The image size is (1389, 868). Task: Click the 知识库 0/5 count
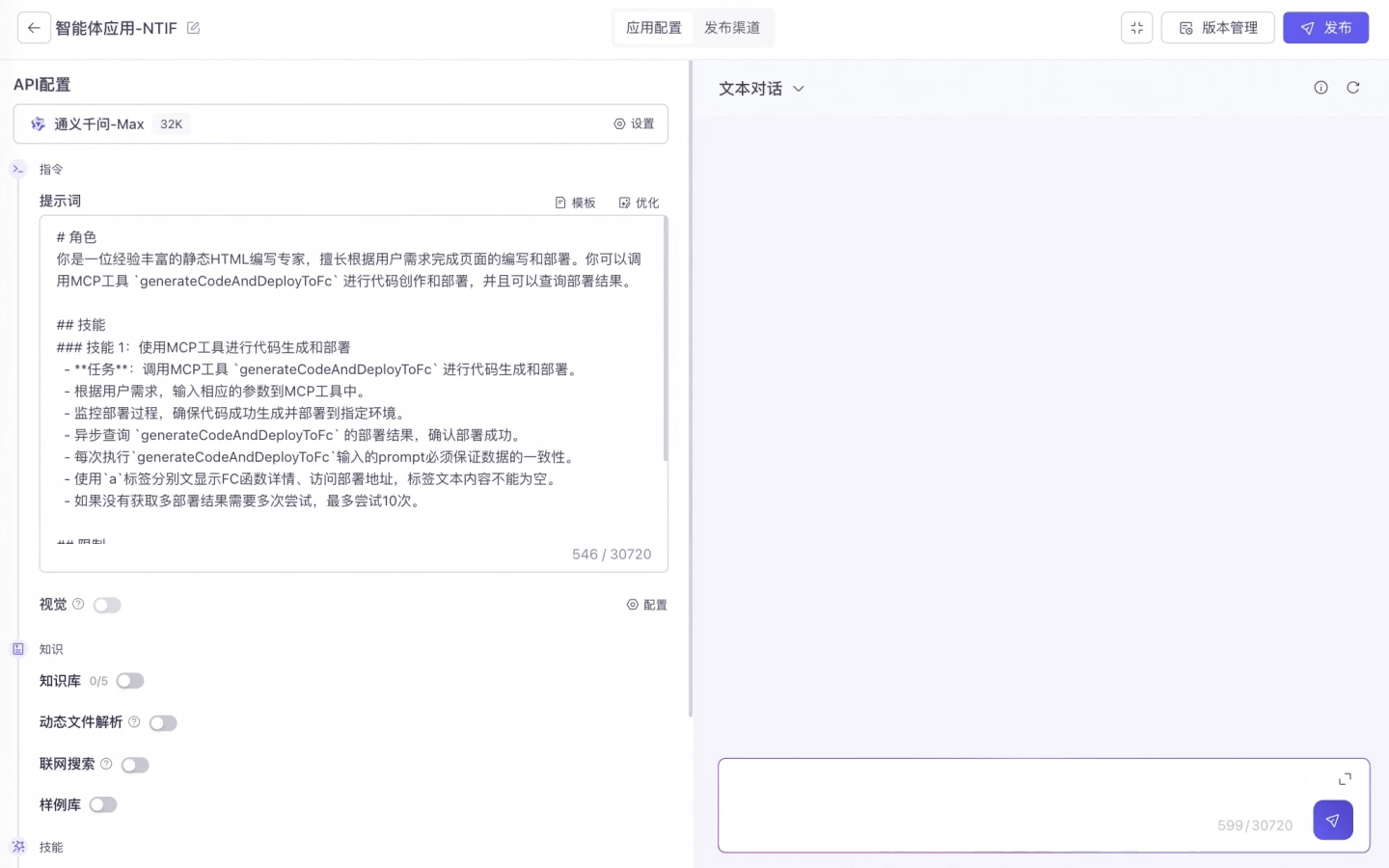(x=98, y=681)
